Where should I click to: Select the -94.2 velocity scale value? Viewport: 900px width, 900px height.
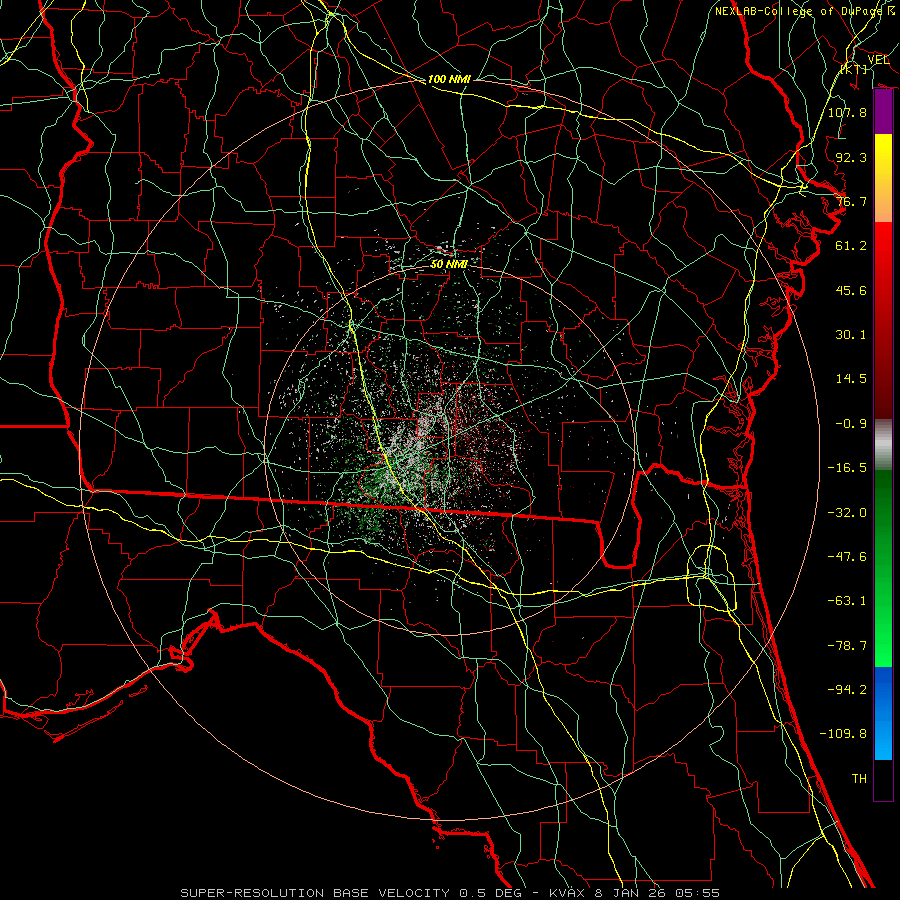point(847,690)
